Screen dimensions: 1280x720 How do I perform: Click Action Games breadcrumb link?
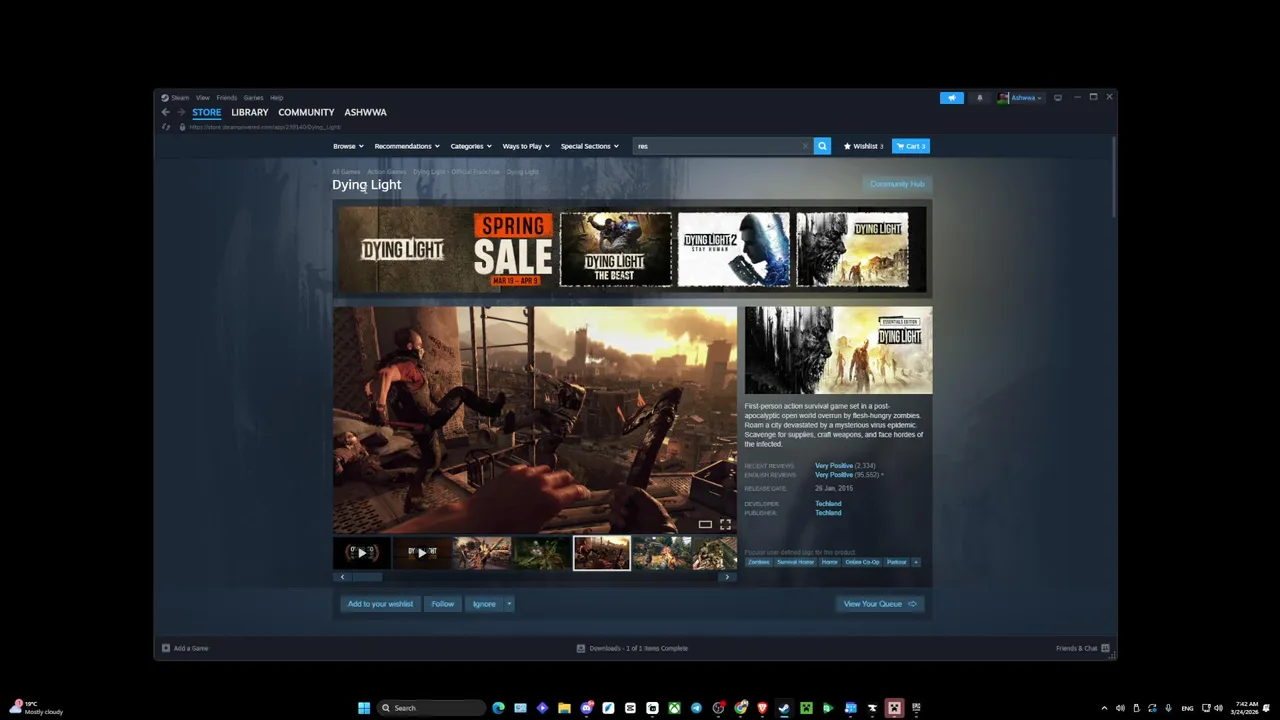tap(387, 172)
